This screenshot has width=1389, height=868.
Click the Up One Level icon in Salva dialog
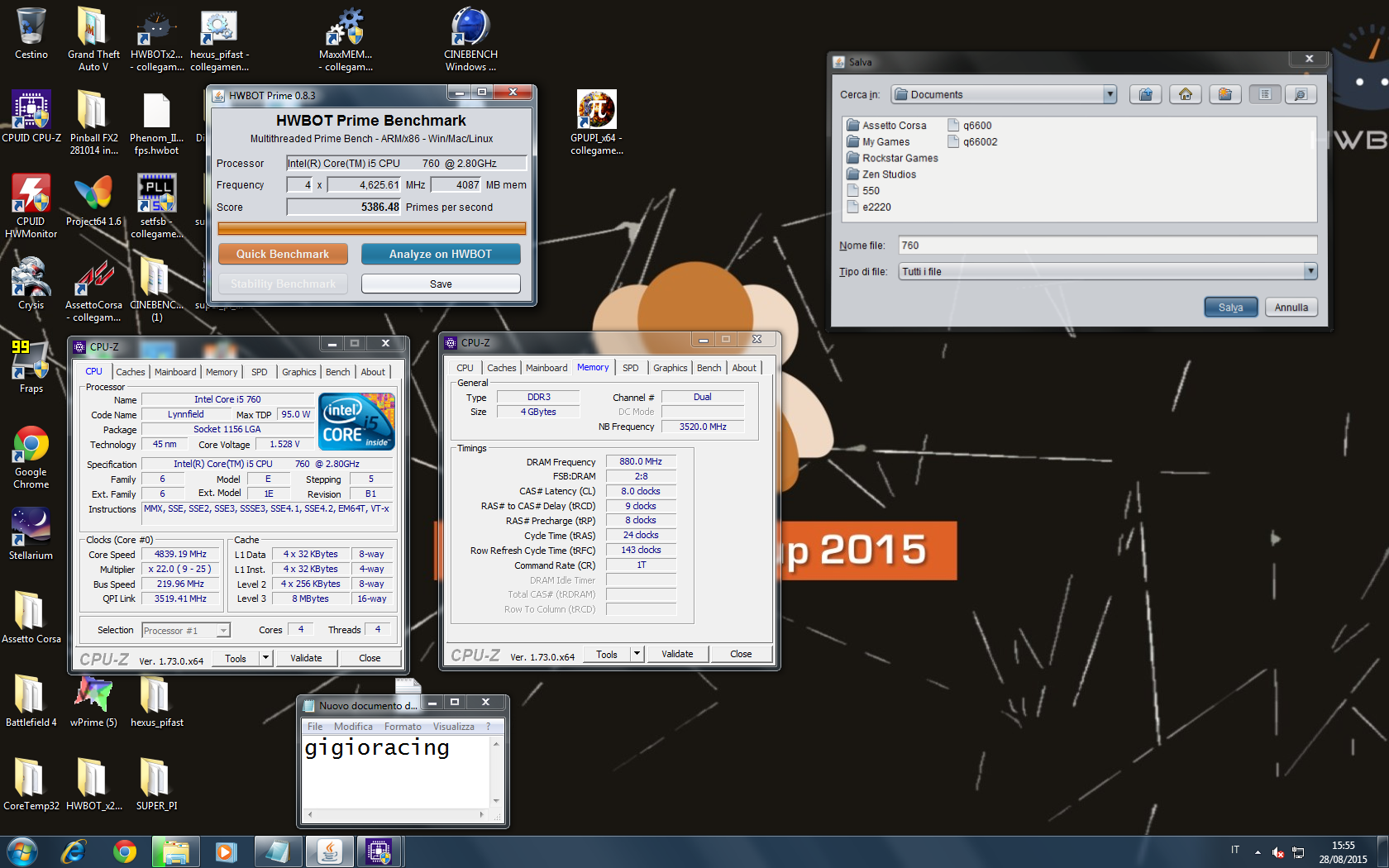point(1145,94)
